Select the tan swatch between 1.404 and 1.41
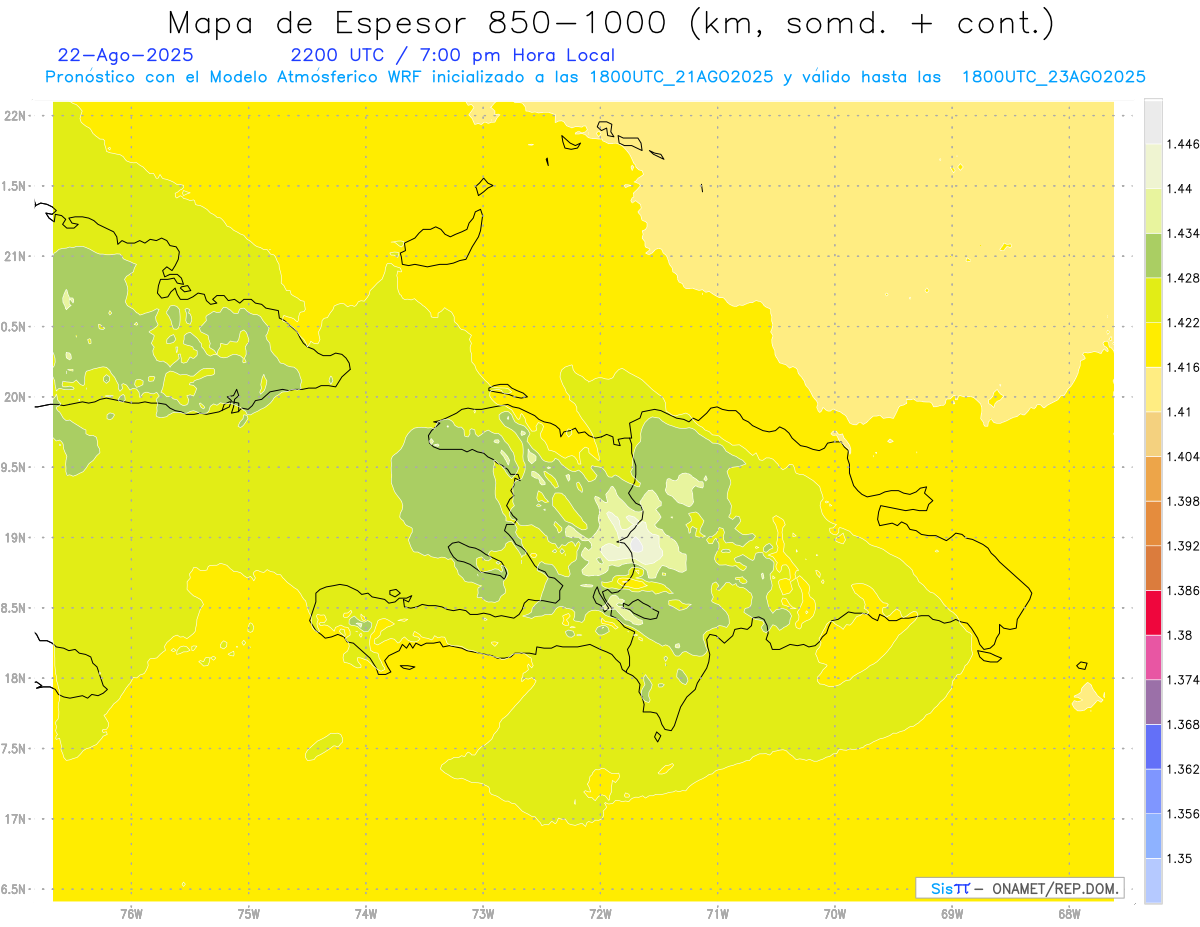Viewport: 1200px width, 927px height. (1153, 434)
